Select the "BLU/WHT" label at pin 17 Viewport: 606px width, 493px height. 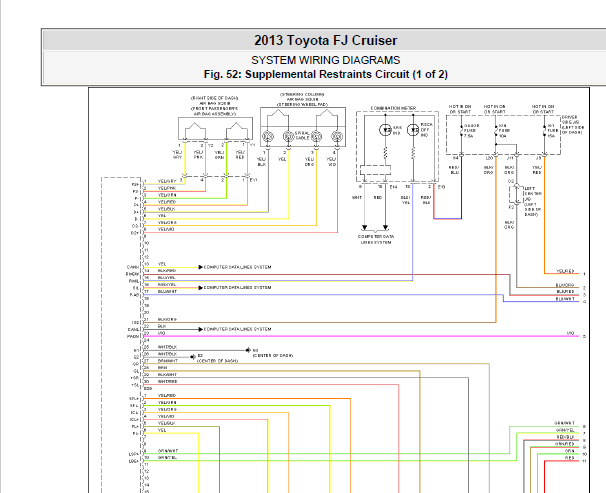[x=167, y=291]
